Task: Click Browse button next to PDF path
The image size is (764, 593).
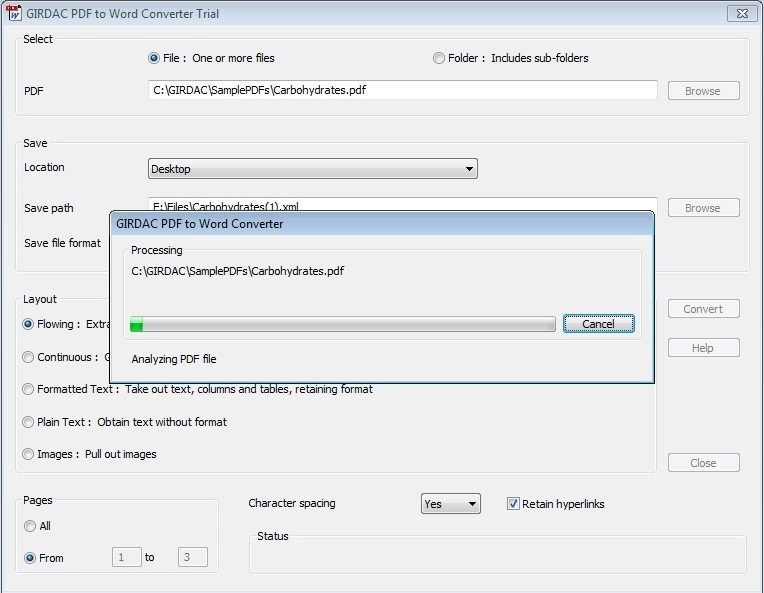Action: (703, 91)
